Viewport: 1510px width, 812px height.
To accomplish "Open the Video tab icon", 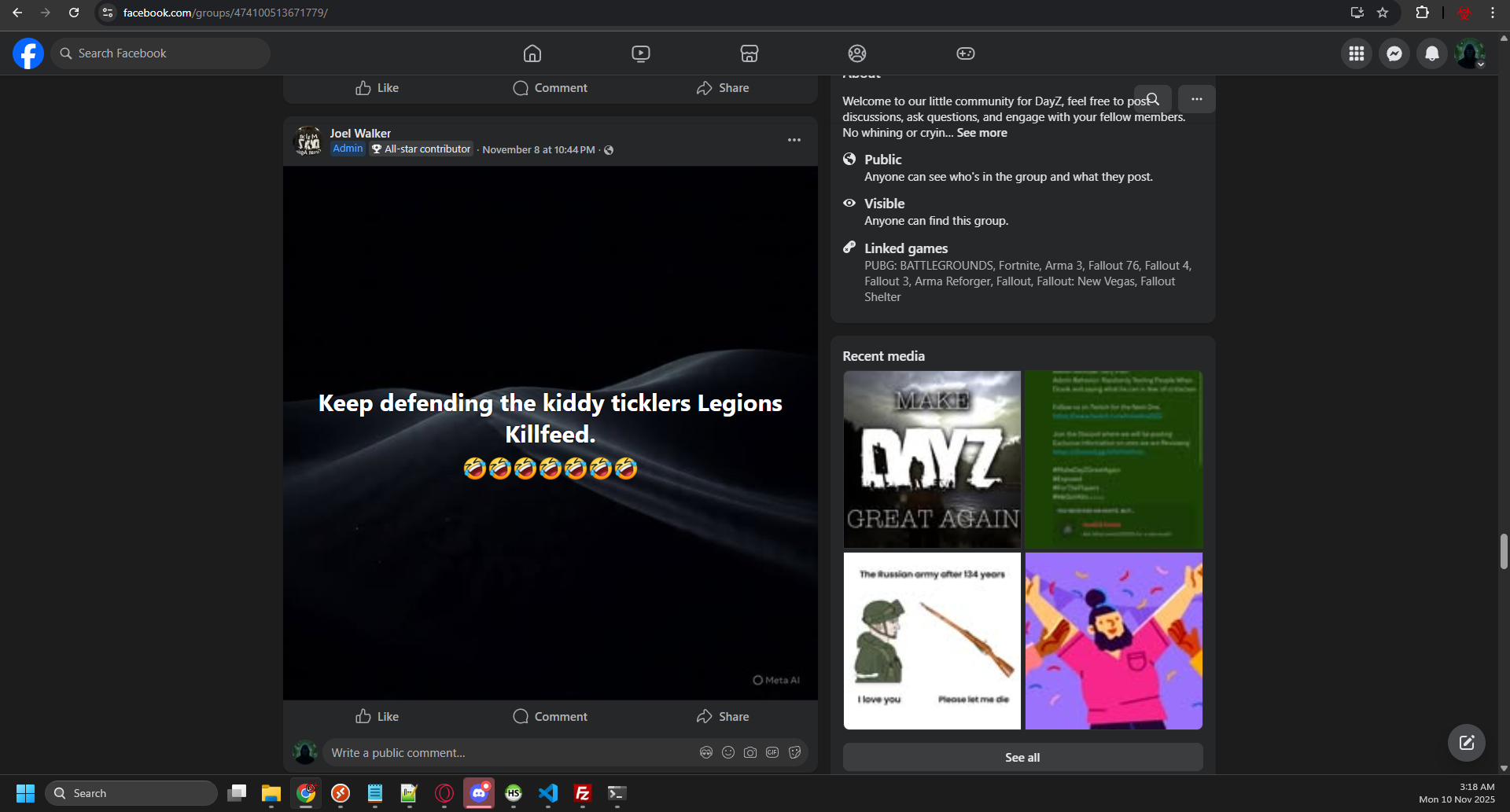I will [641, 53].
